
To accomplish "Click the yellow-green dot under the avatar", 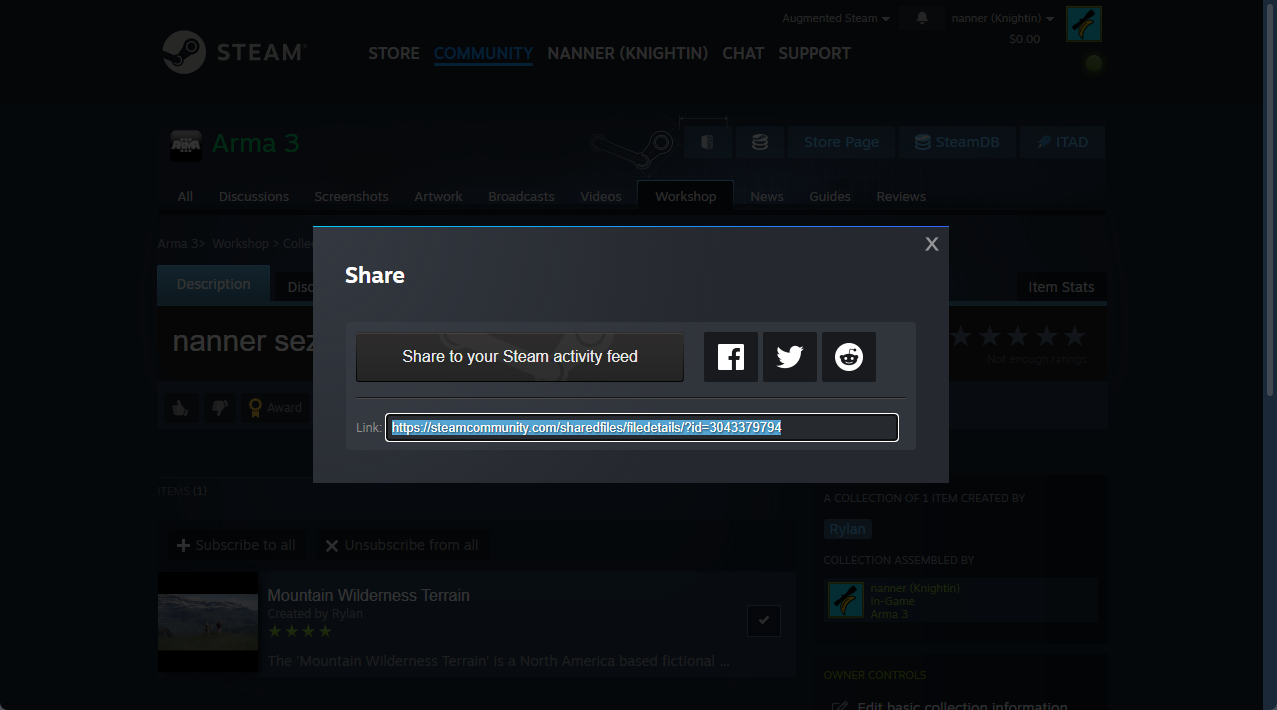I will coord(1094,63).
